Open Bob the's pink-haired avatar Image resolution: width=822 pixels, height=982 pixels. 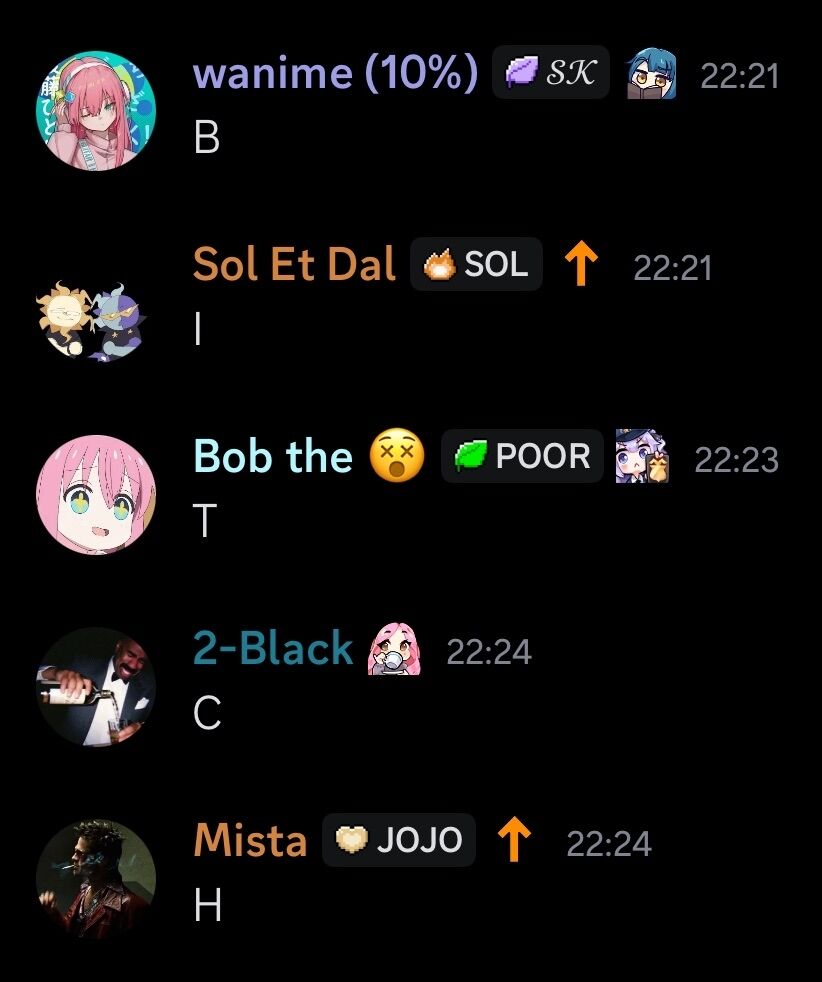pos(96,495)
